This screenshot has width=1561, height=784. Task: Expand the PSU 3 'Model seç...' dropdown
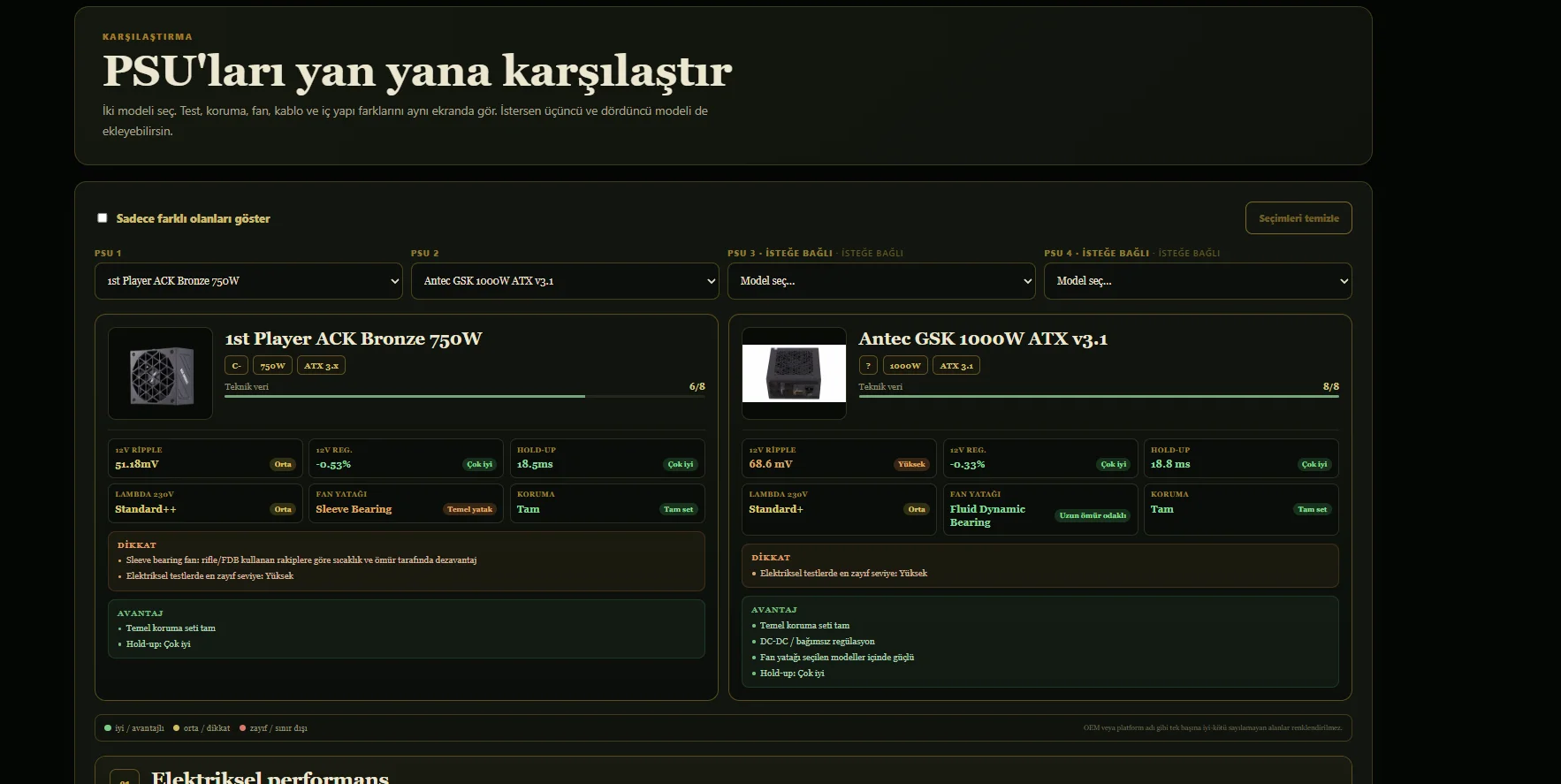click(x=881, y=281)
